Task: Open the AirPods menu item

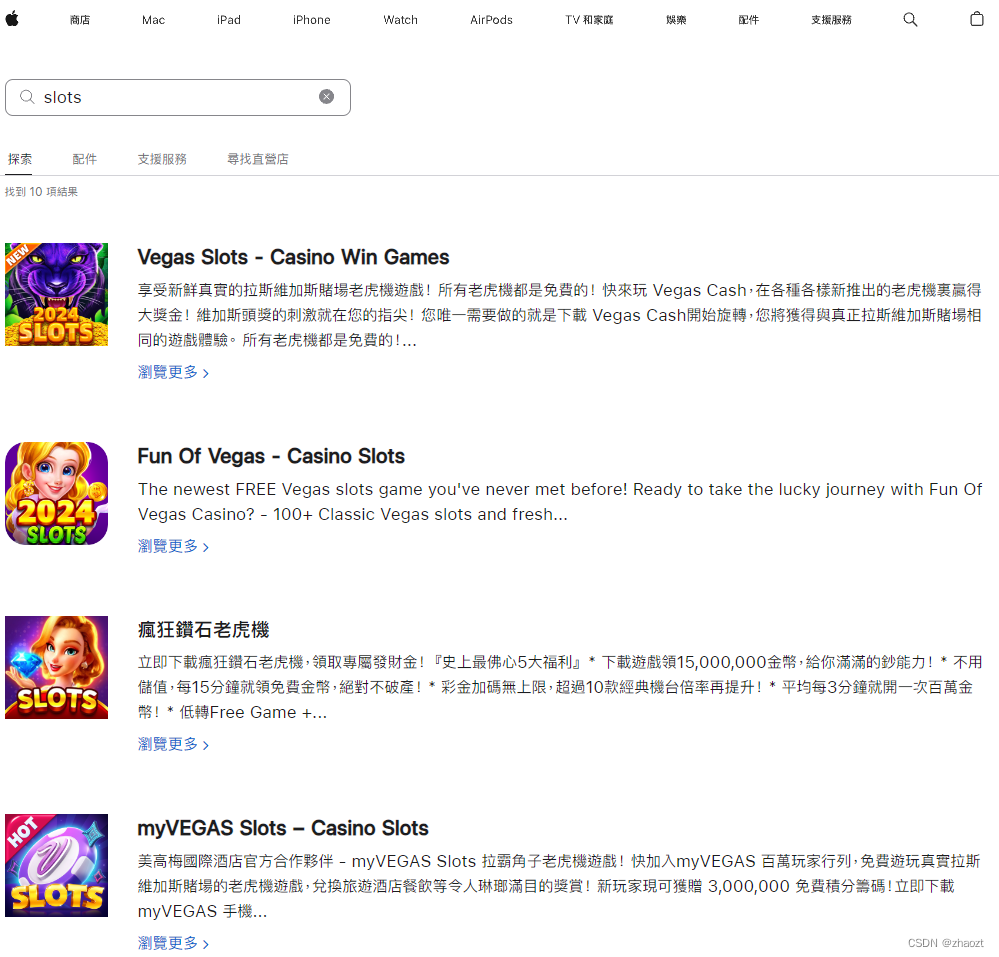Action: click(491, 20)
